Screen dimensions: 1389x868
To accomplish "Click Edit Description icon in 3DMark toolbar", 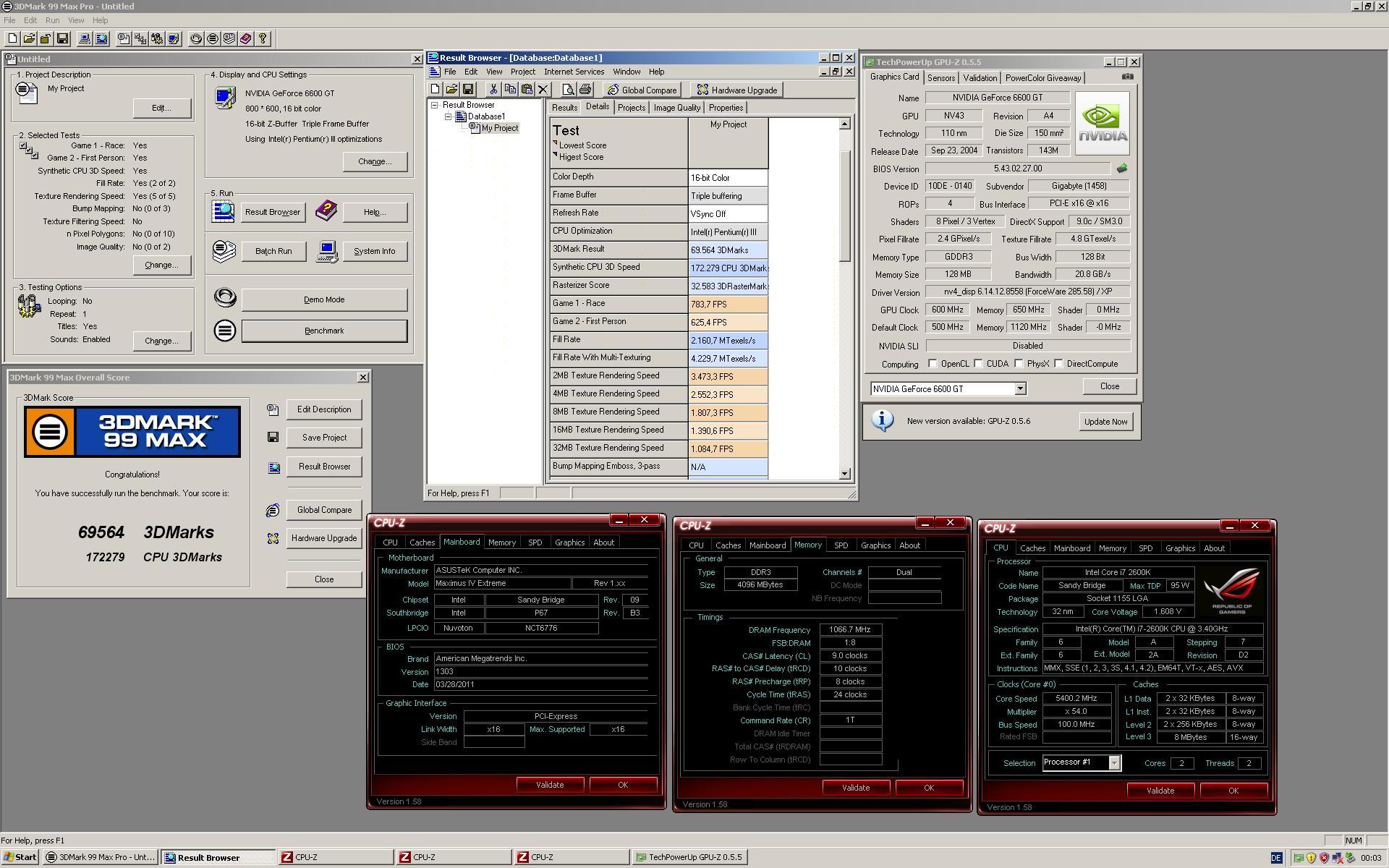I will click(x=124, y=39).
